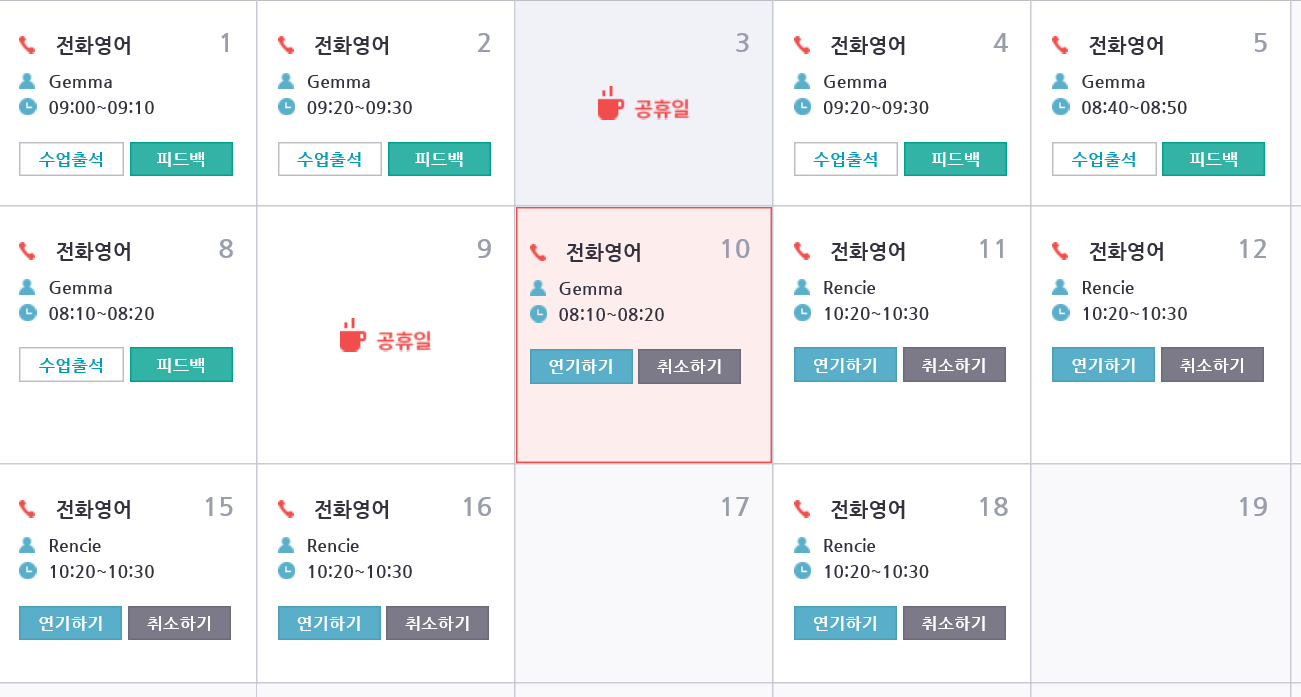Viewport: 1301px width, 697px height.
Task: Click the 전화영어 title on day 12
Action: pyautogui.click(x=1126, y=251)
